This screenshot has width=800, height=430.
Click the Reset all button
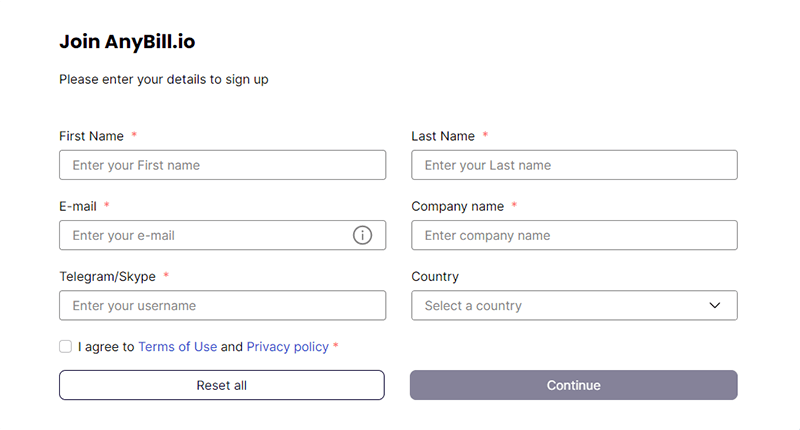[222, 385]
